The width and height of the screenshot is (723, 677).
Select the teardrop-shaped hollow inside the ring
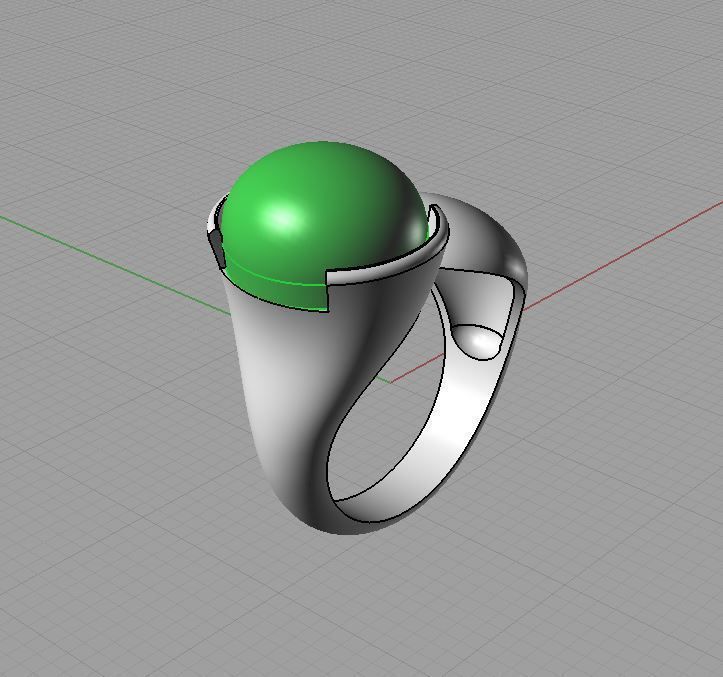click(477, 341)
